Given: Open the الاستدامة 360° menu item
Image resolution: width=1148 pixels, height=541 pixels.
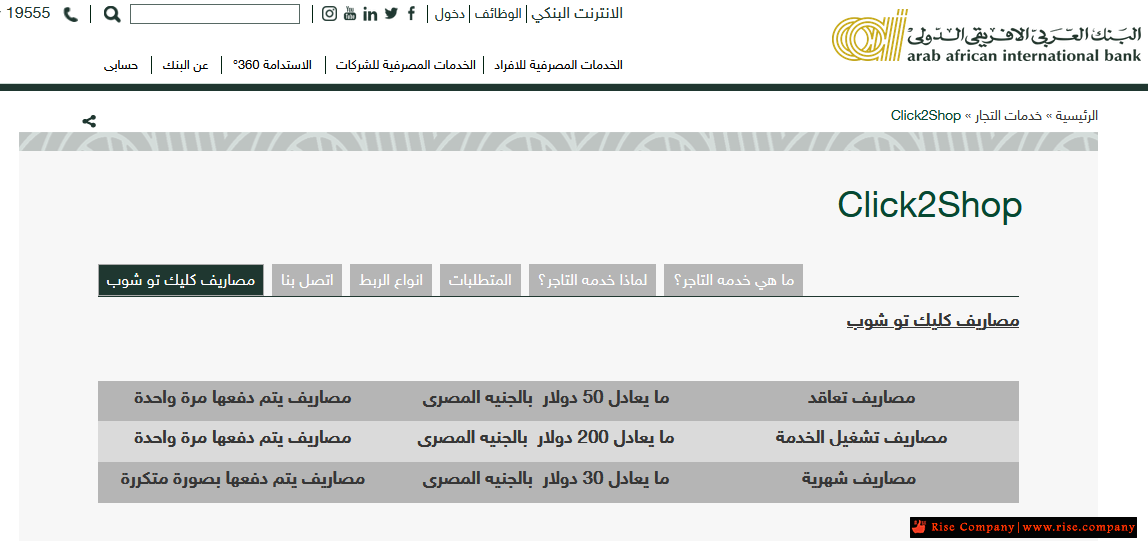Looking at the screenshot, I should point(272,65).
